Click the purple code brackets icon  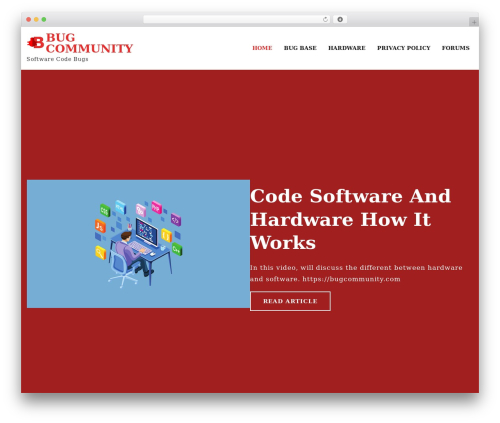[176, 220]
